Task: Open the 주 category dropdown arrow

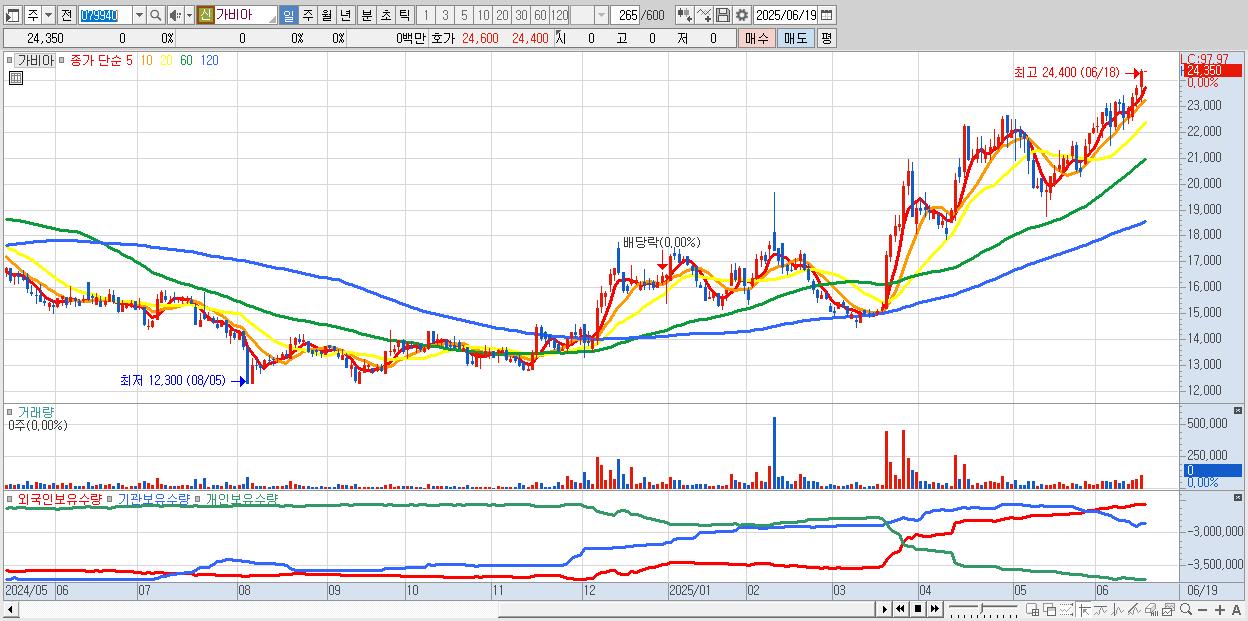Action: pyautogui.click(x=49, y=15)
